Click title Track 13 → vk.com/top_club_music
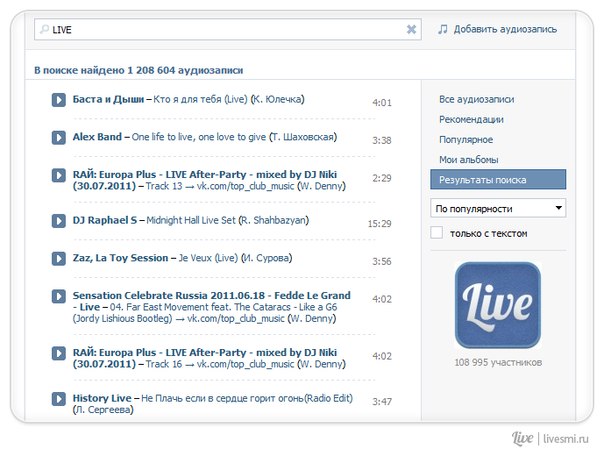 click(x=220, y=186)
